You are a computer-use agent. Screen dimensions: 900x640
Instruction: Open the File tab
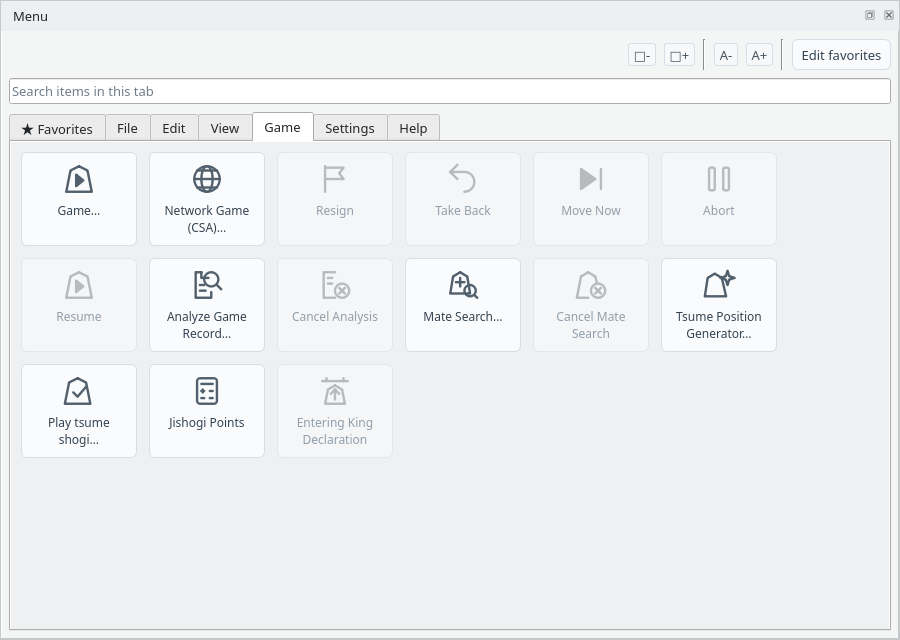click(127, 128)
